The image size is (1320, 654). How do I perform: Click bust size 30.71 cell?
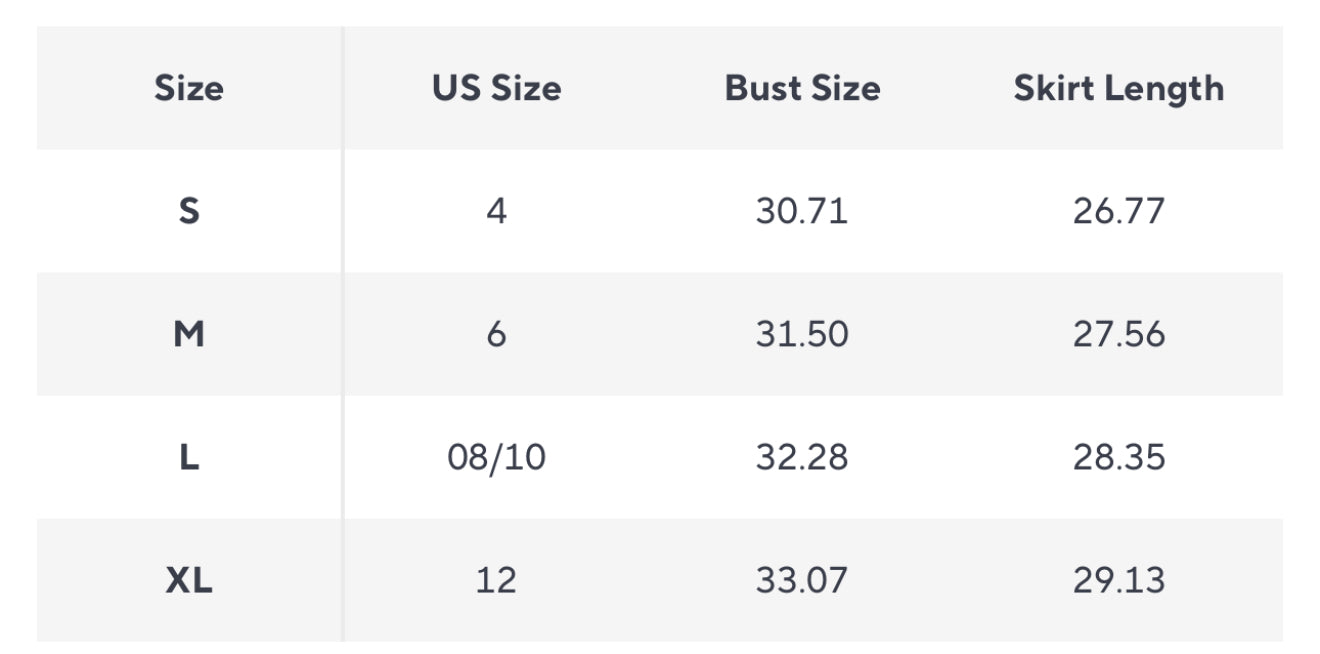(802, 211)
